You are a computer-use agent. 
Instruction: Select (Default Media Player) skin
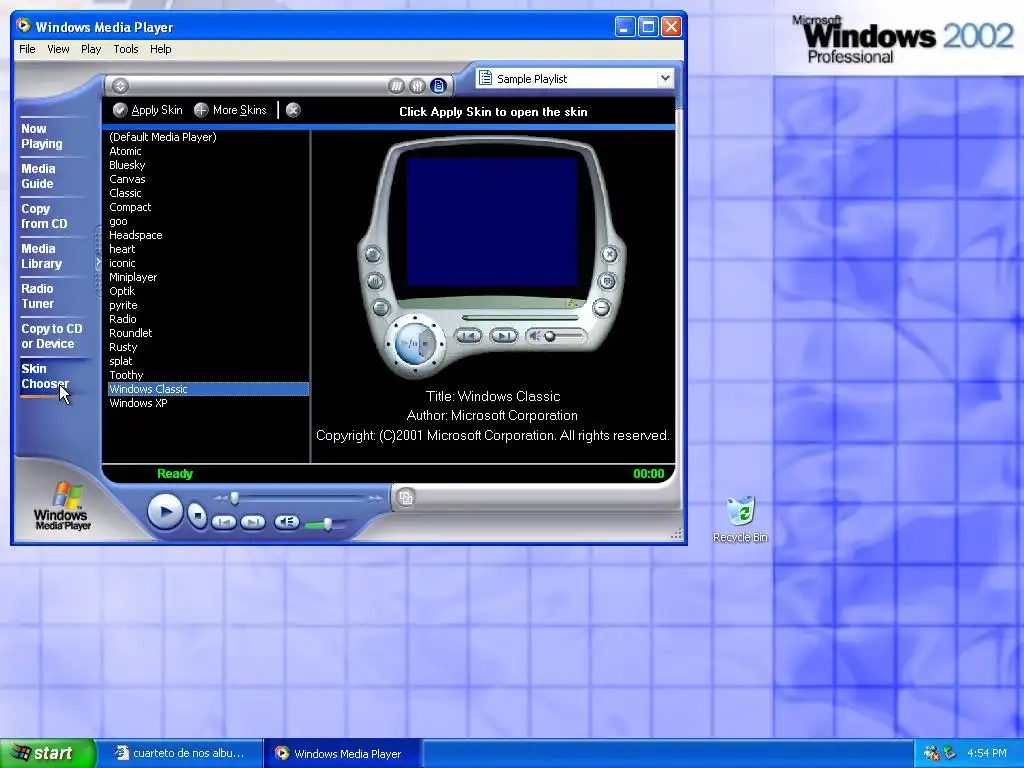(x=208, y=137)
